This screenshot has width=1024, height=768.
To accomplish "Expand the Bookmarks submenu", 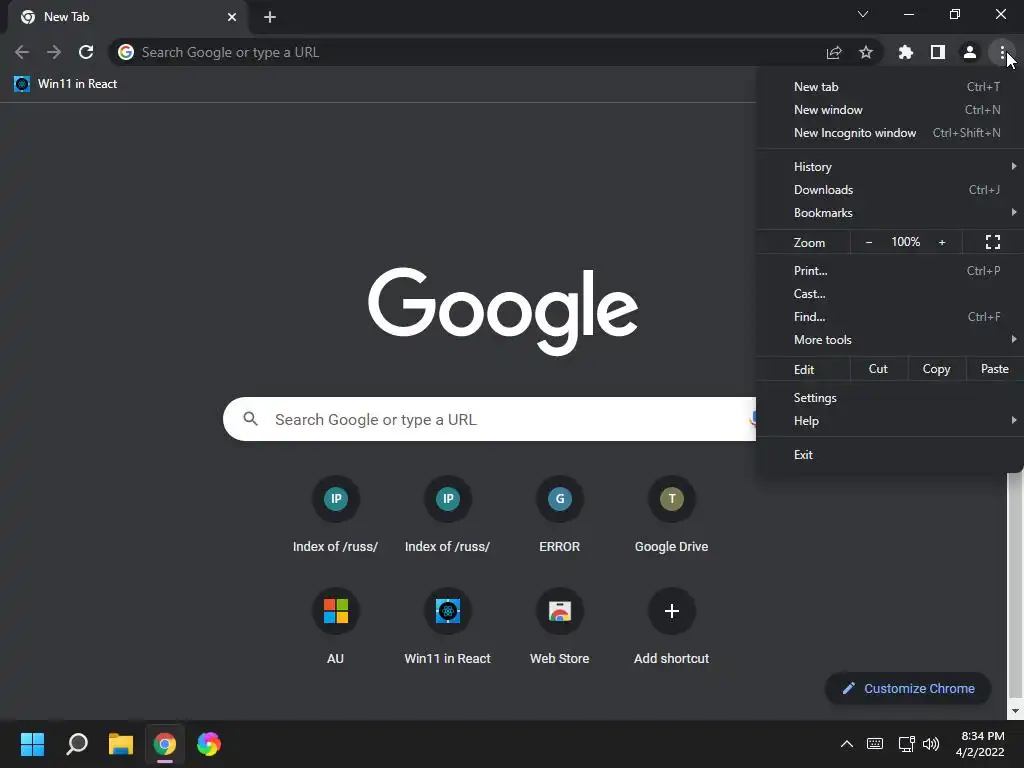I will pyautogui.click(x=889, y=213).
